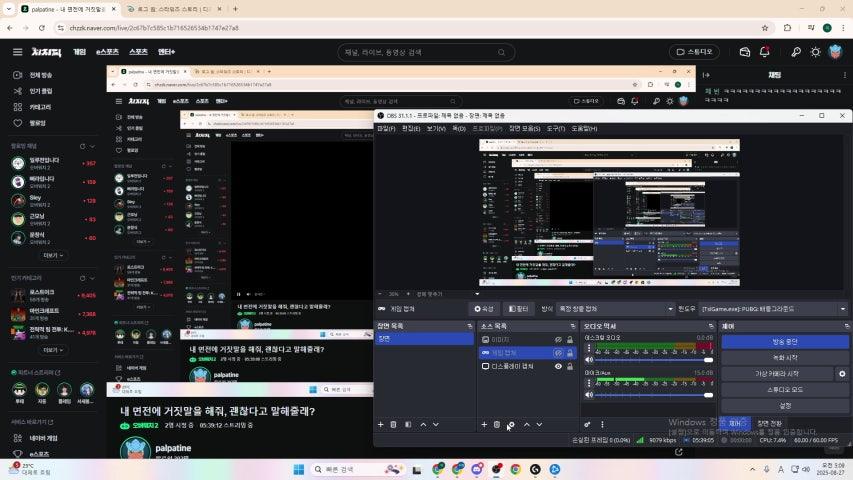Open the 장면 모음(S) menu in OBS
This screenshot has height=480, width=853.
[524, 128]
